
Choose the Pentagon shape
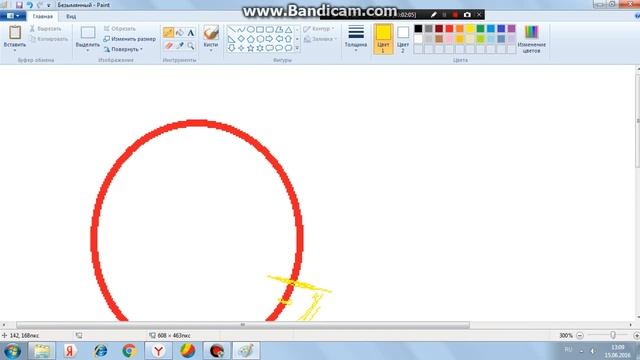click(x=251, y=39)
